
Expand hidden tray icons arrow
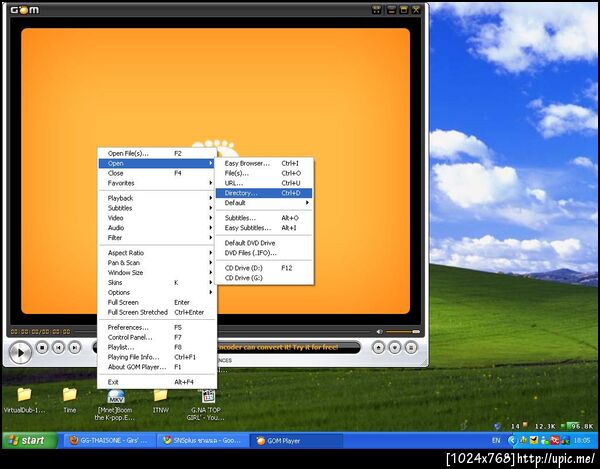512,441
